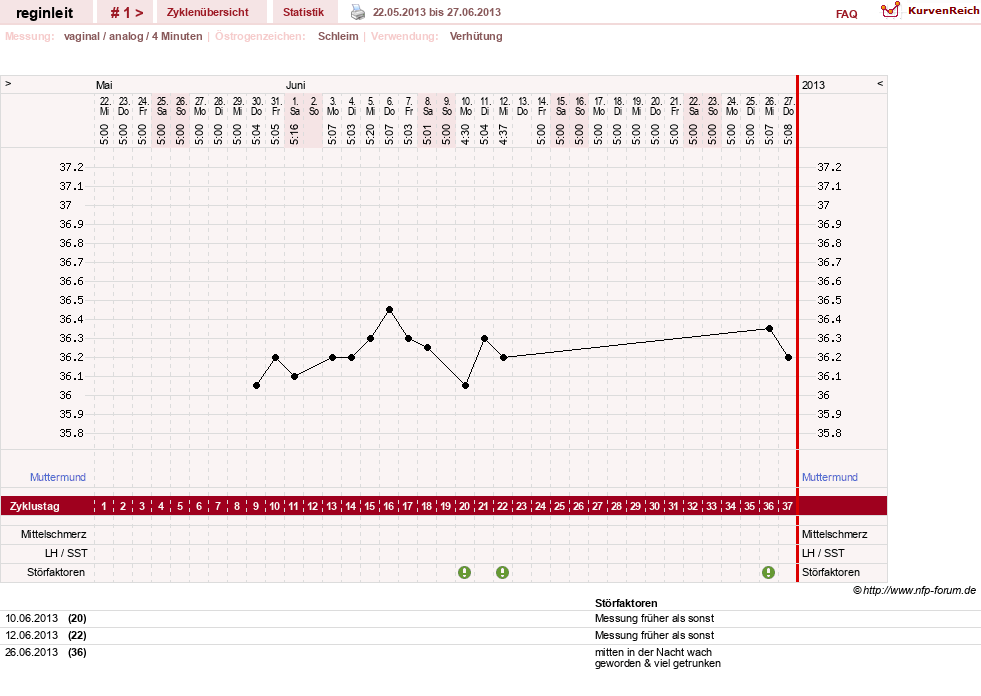Click right axis label 36.5
The width and height of the screenshot is (981, 696).
(x=829, y=300)
